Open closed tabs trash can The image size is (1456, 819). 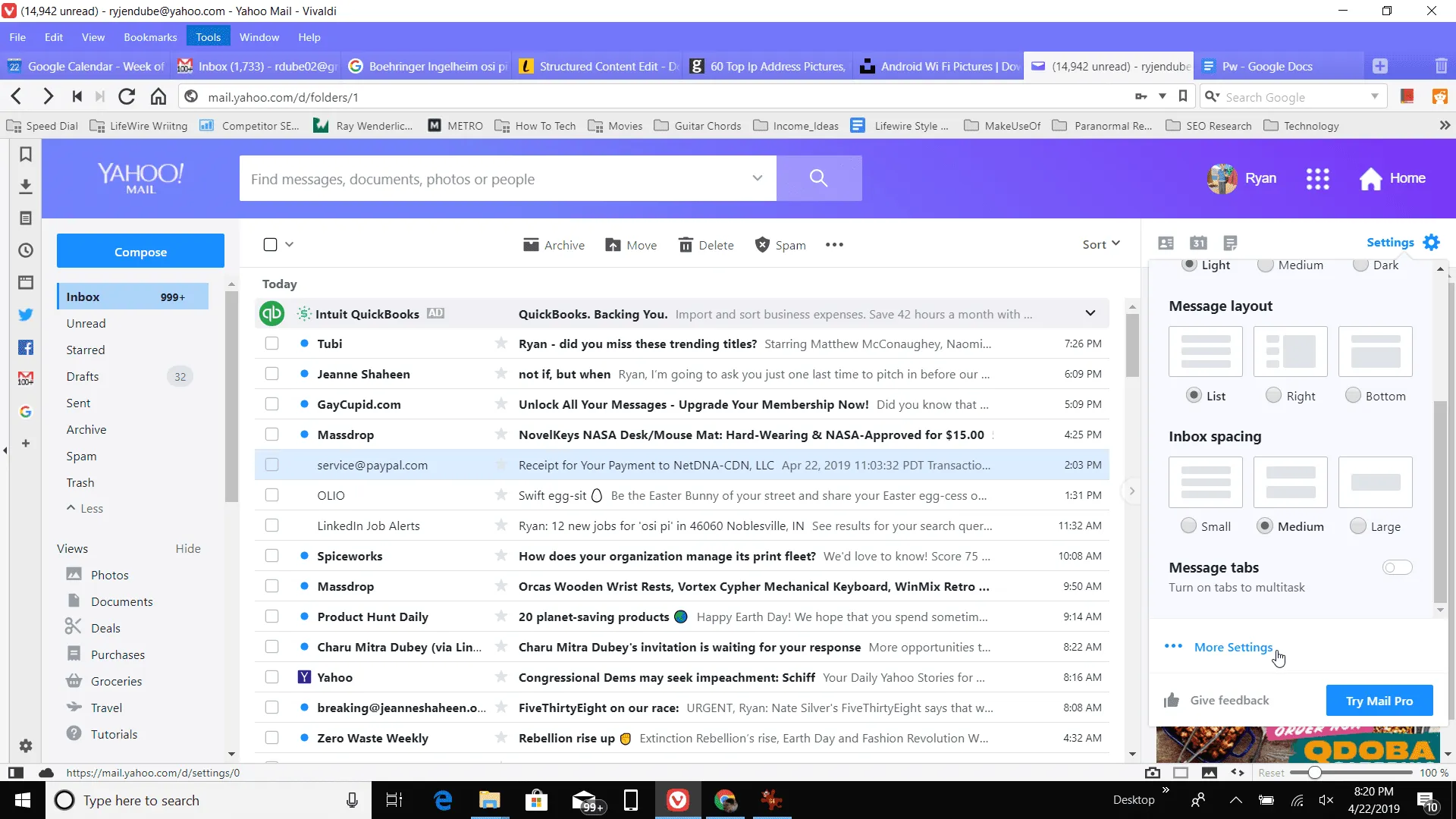(1441, 66)
